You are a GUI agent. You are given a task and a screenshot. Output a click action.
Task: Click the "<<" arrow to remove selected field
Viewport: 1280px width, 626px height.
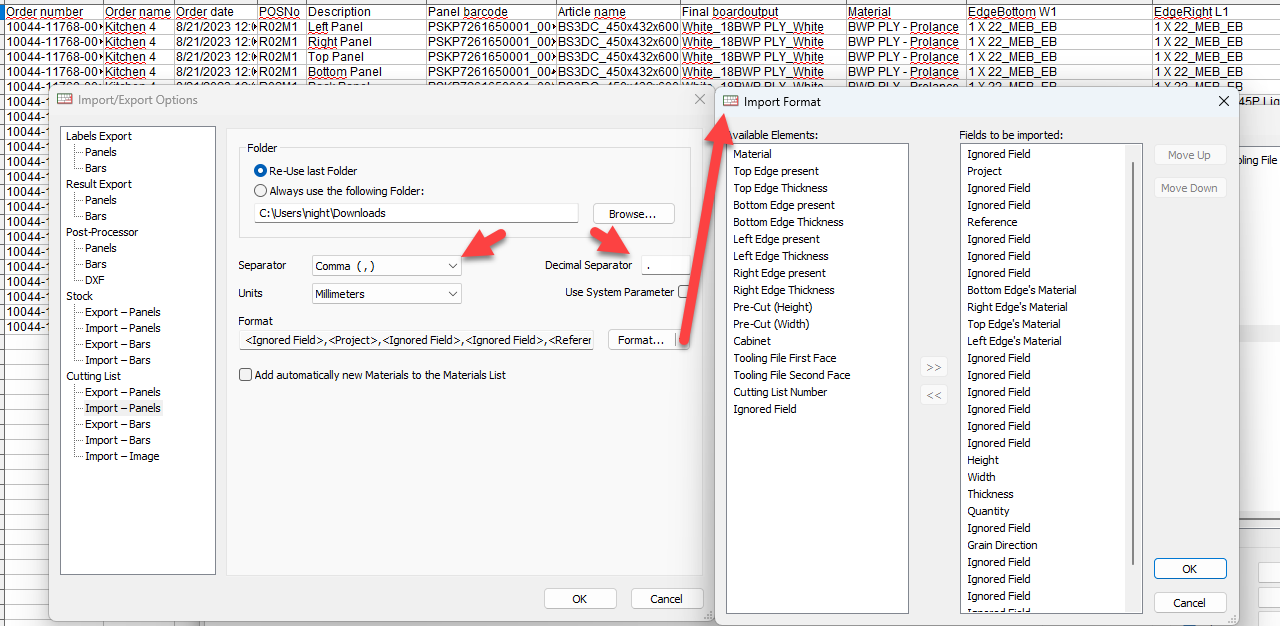click(933, 394)
